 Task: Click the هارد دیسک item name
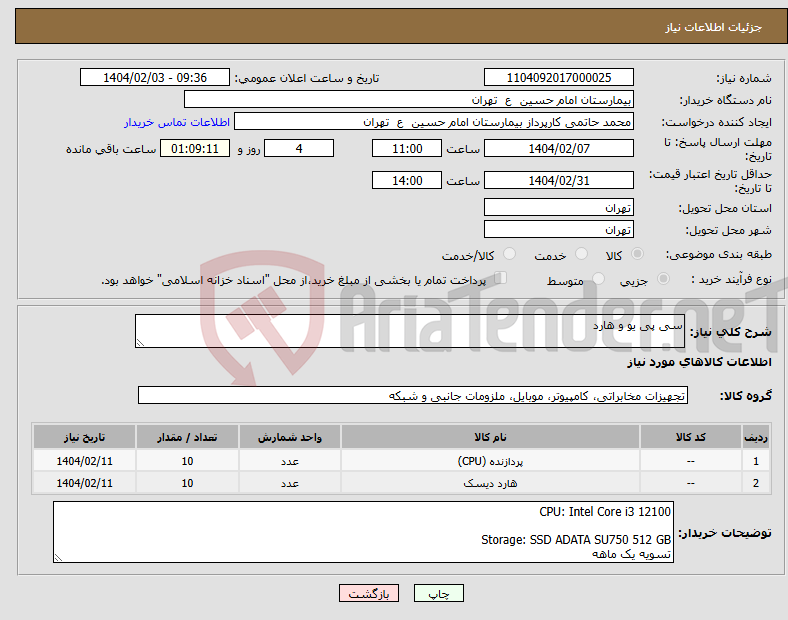[x=490, y=483]
